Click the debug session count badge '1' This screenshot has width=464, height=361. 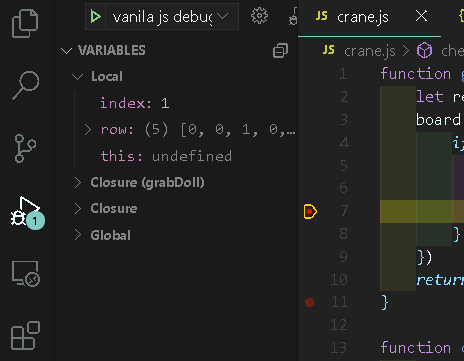(35, 221)
